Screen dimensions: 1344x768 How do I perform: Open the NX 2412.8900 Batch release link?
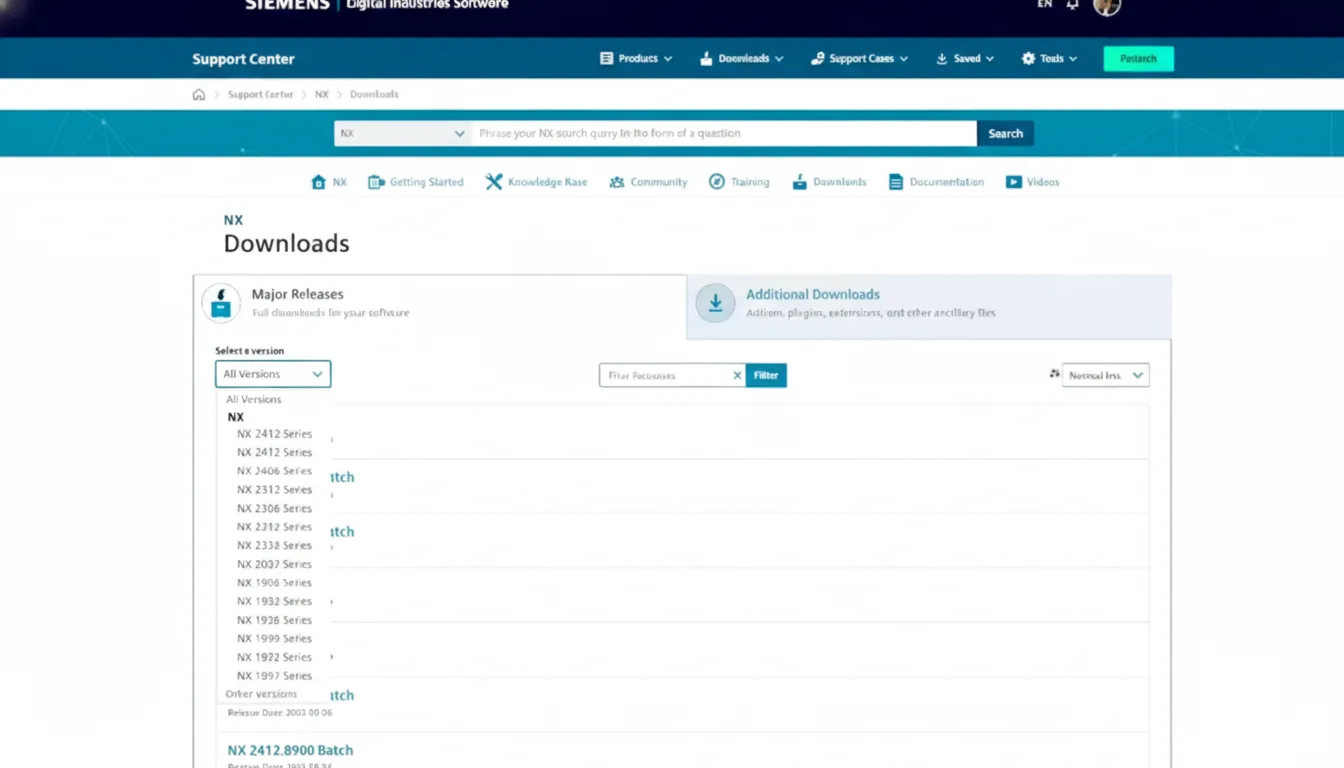[290, 751]
